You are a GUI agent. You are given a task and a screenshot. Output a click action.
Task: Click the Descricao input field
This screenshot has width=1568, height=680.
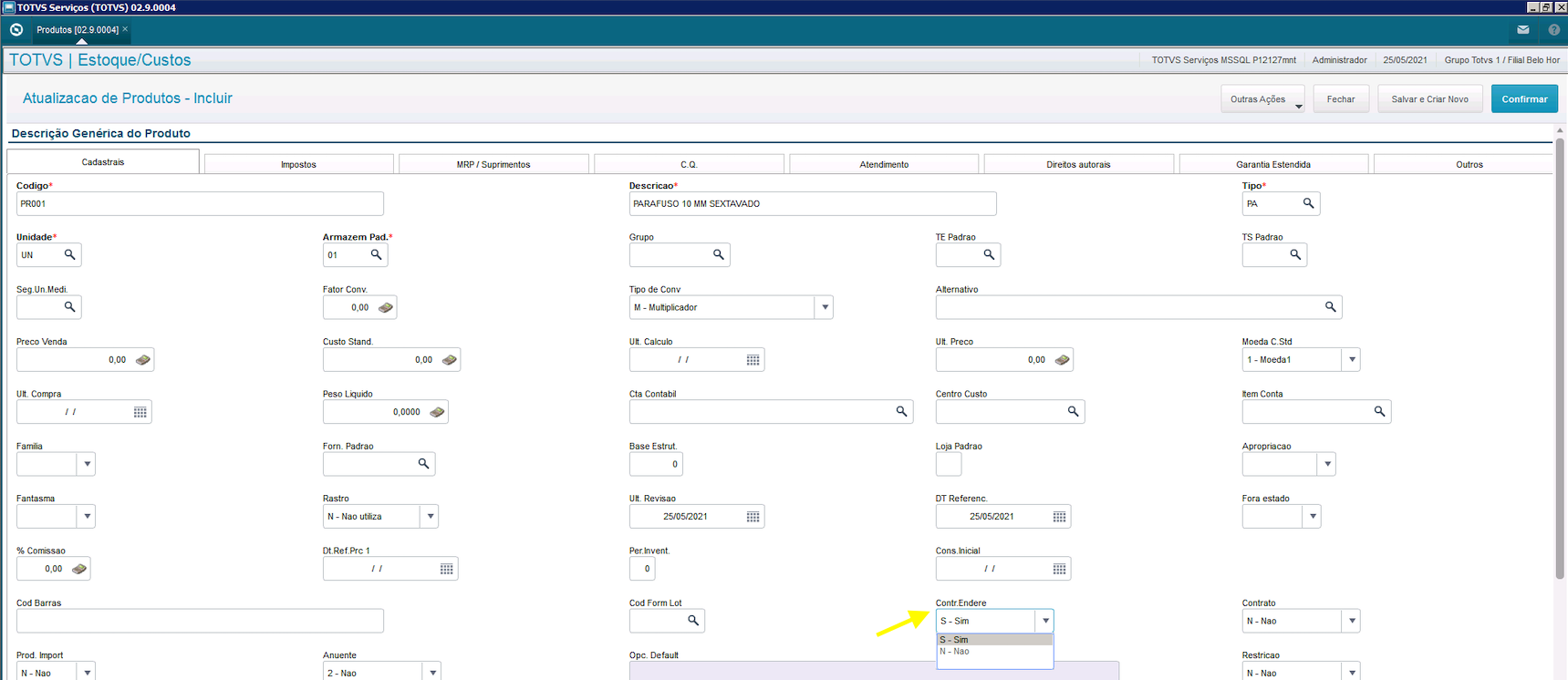(x=813, y=203)
